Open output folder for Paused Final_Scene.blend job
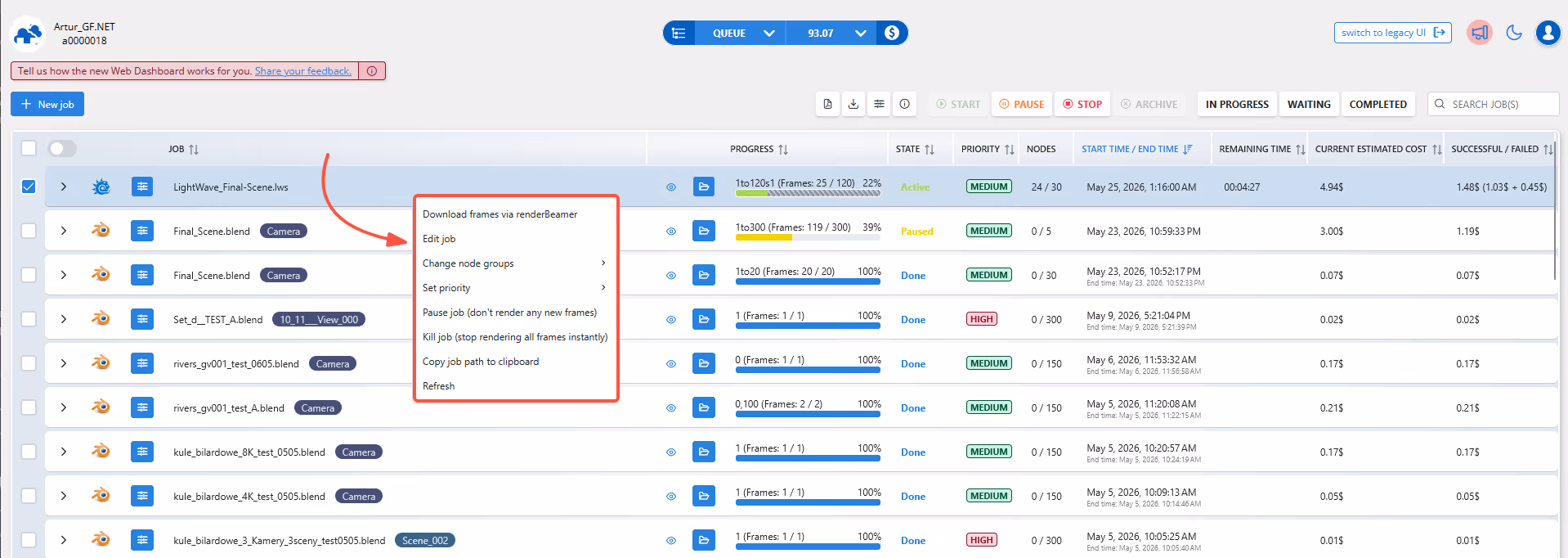The height and width of the screenshot is (558, 1568). [703, 231]
